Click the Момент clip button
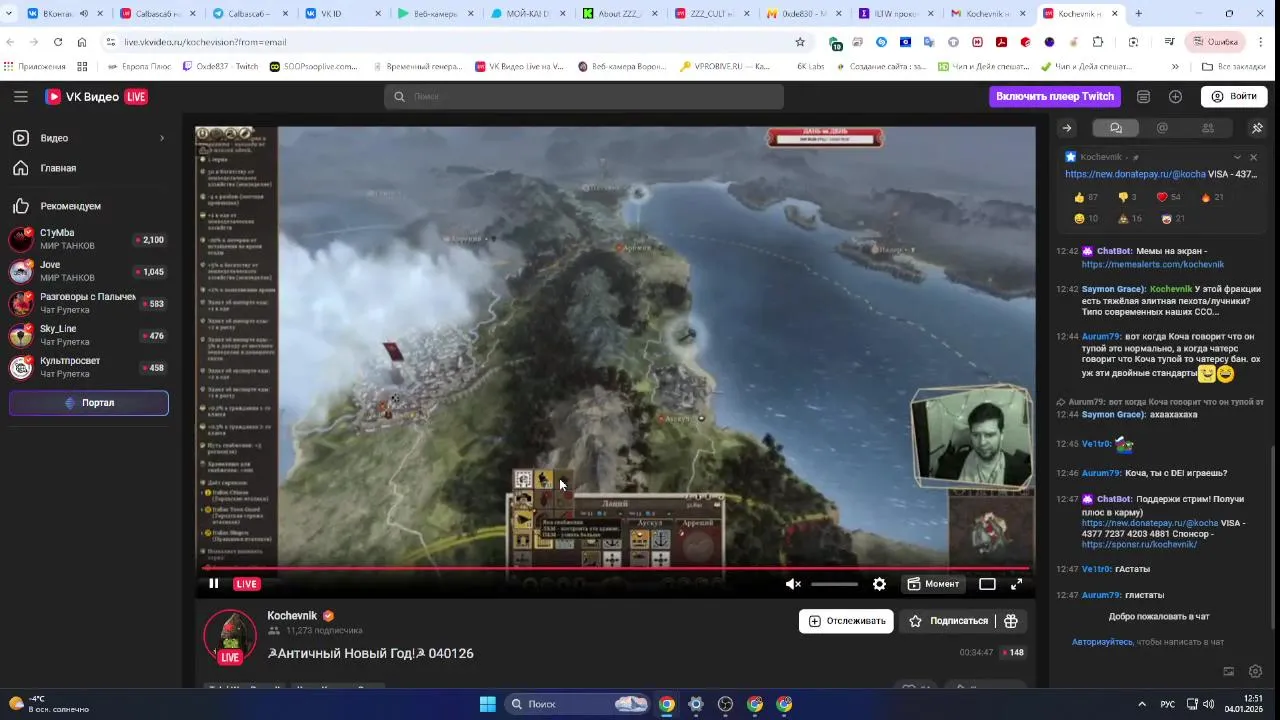 [933, 584]
